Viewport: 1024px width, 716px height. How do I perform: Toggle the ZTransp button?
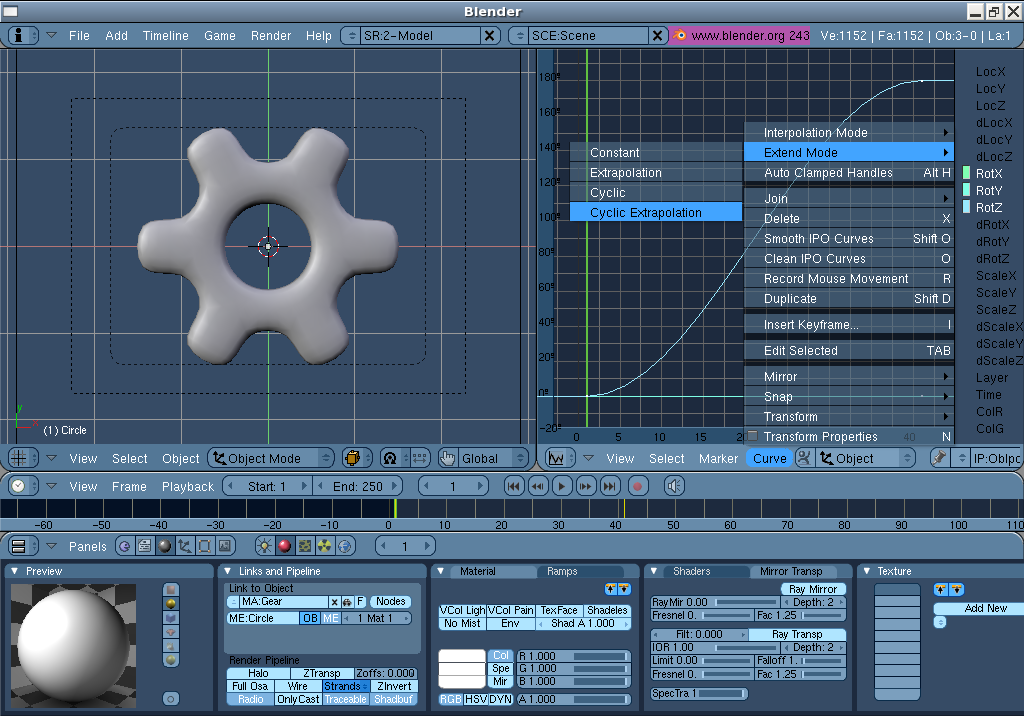pos(321,673)
